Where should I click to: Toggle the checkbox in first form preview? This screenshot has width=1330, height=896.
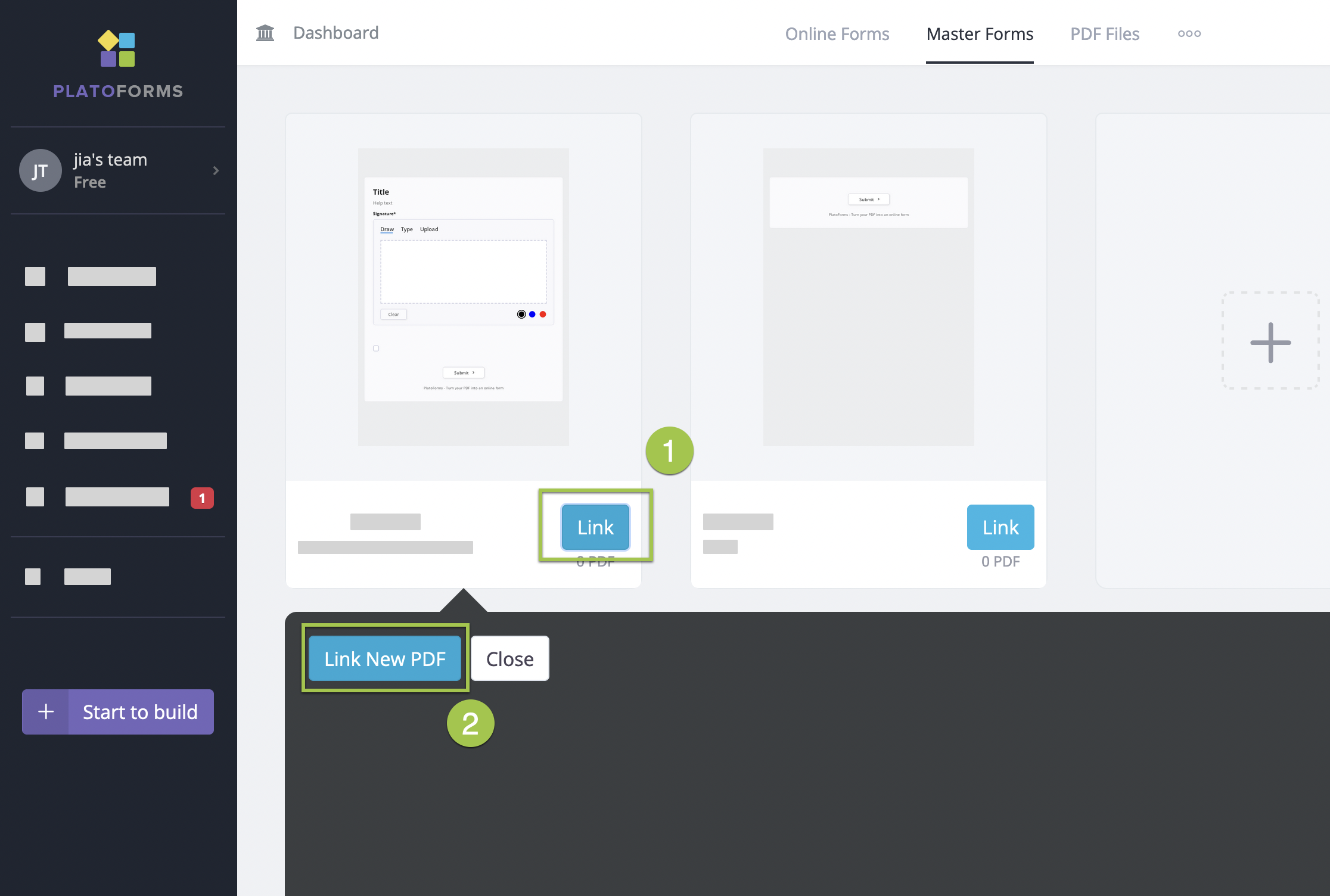(x=376, y=349)
